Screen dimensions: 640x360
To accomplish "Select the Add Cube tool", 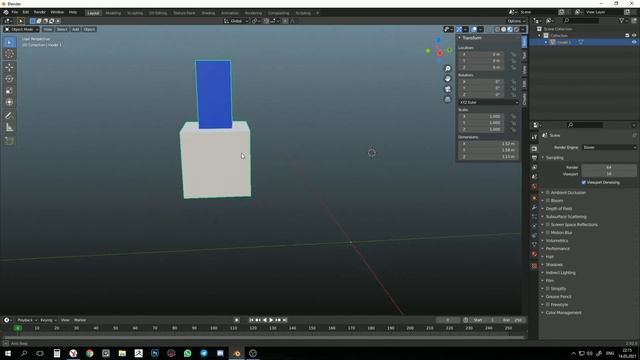I will (x=9, y=141).
